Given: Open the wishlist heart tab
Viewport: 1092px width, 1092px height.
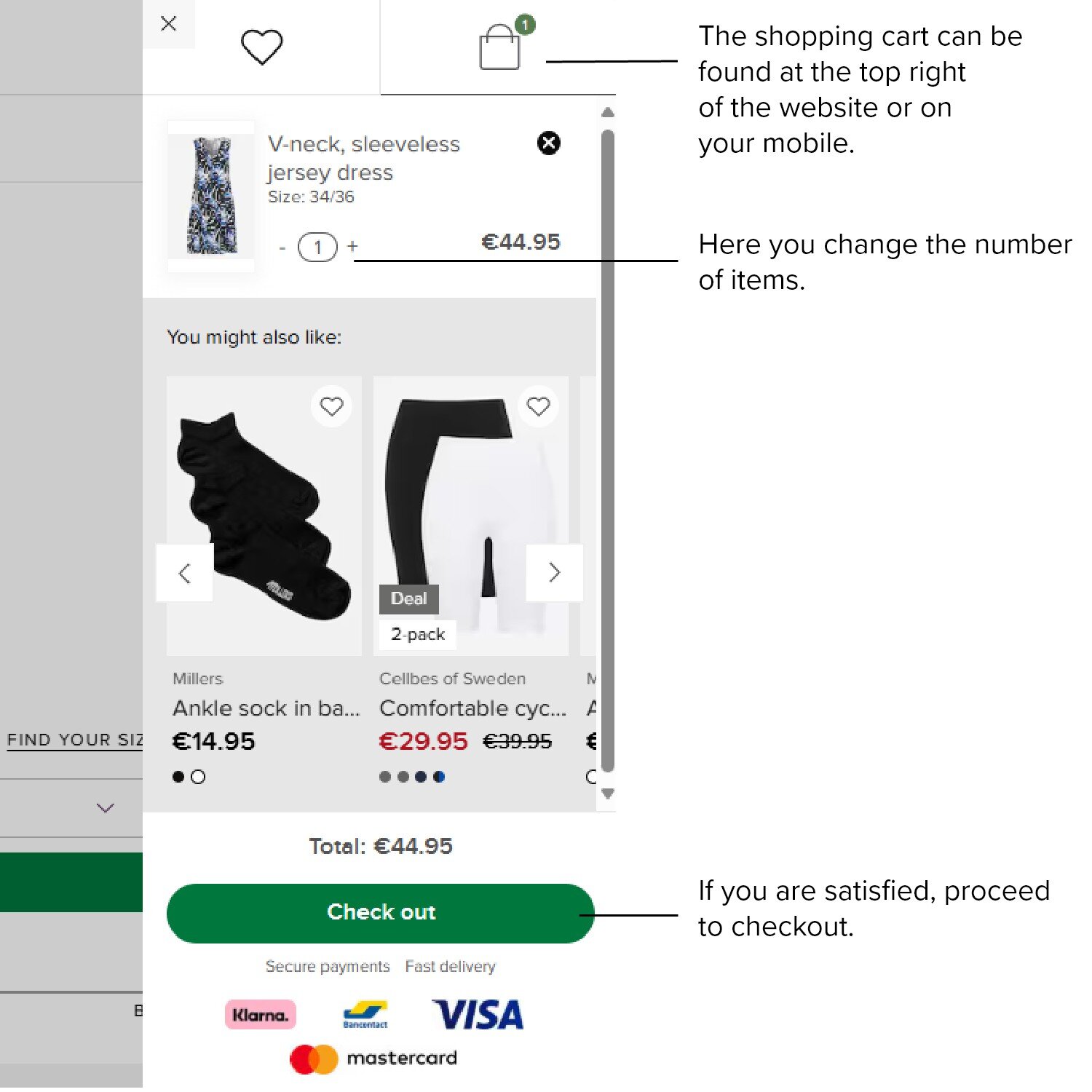Looking at the screenshot, I should click(261, 47).
